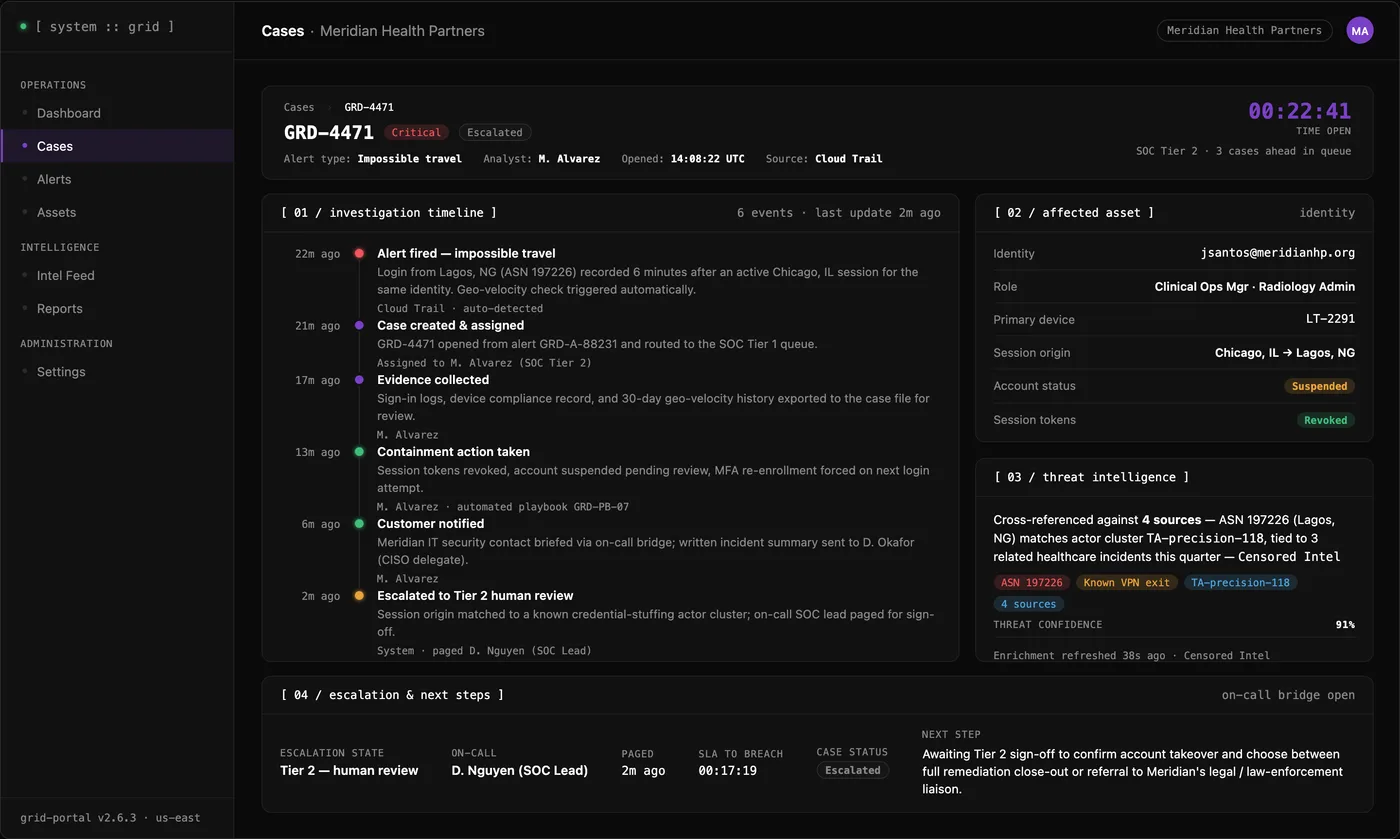This screenshot has width=1400, height=839.
Task: Click D. Nguyen (SOC Lead) on-call value
Action: (x=520, y=771)
